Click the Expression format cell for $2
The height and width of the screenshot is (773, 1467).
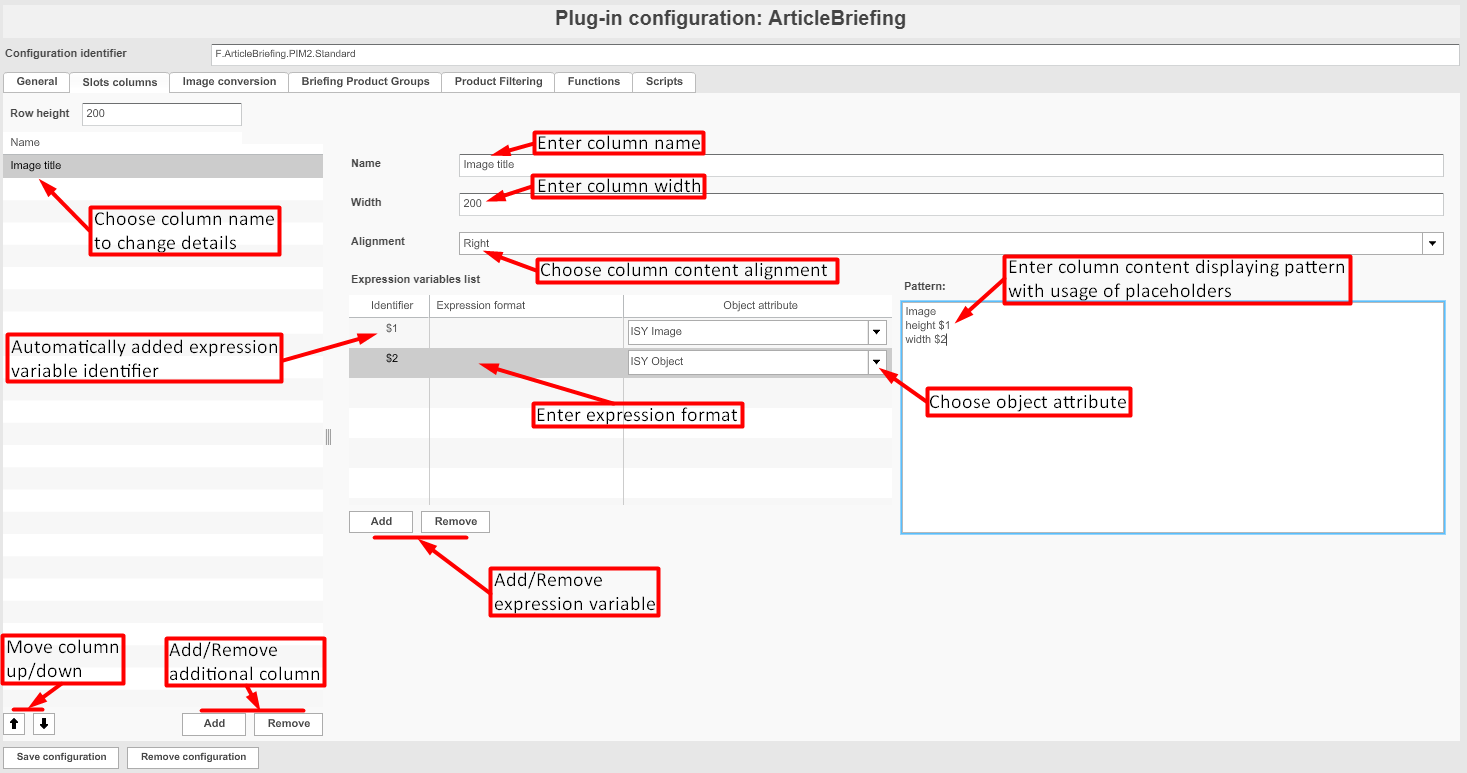[x=526, y=363]
